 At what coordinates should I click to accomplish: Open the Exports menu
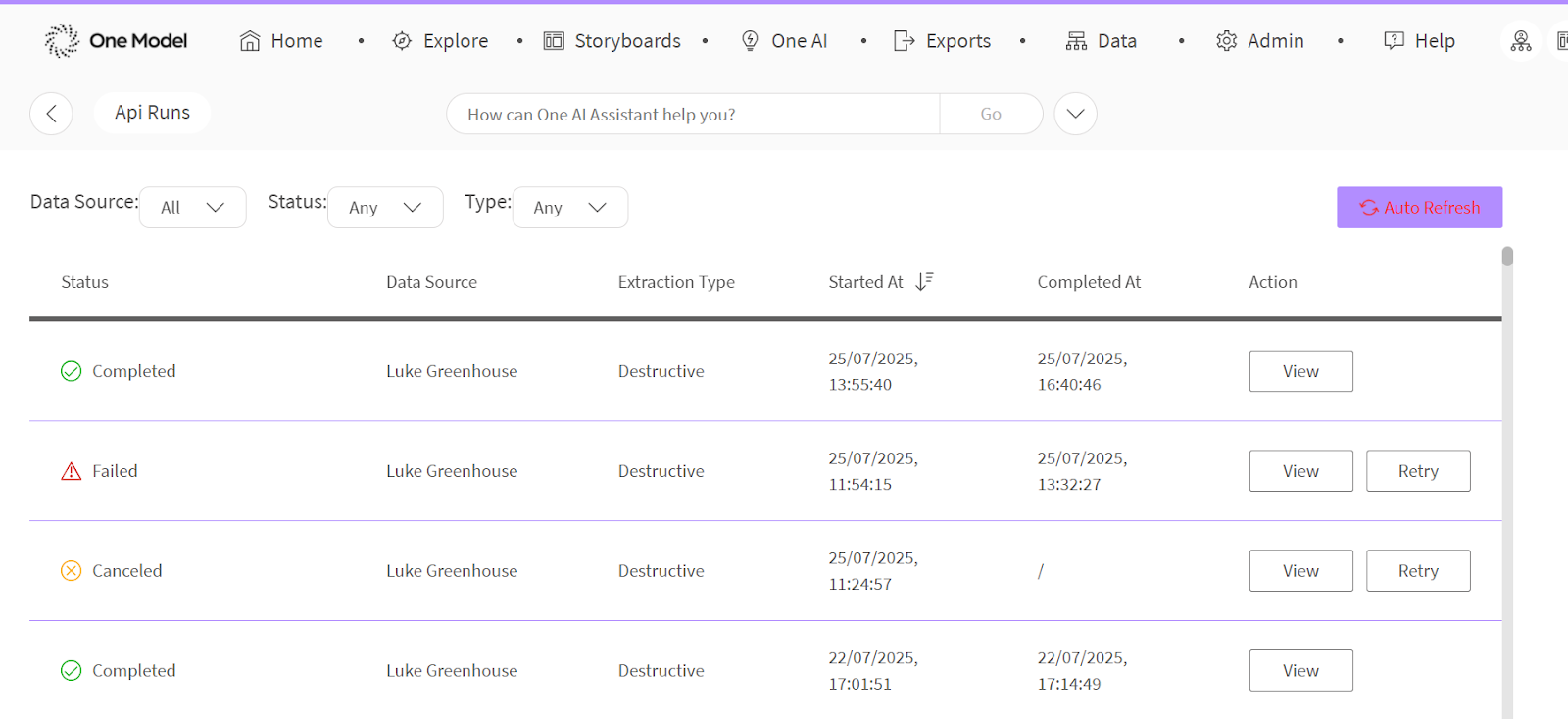(x=943, y=41)
